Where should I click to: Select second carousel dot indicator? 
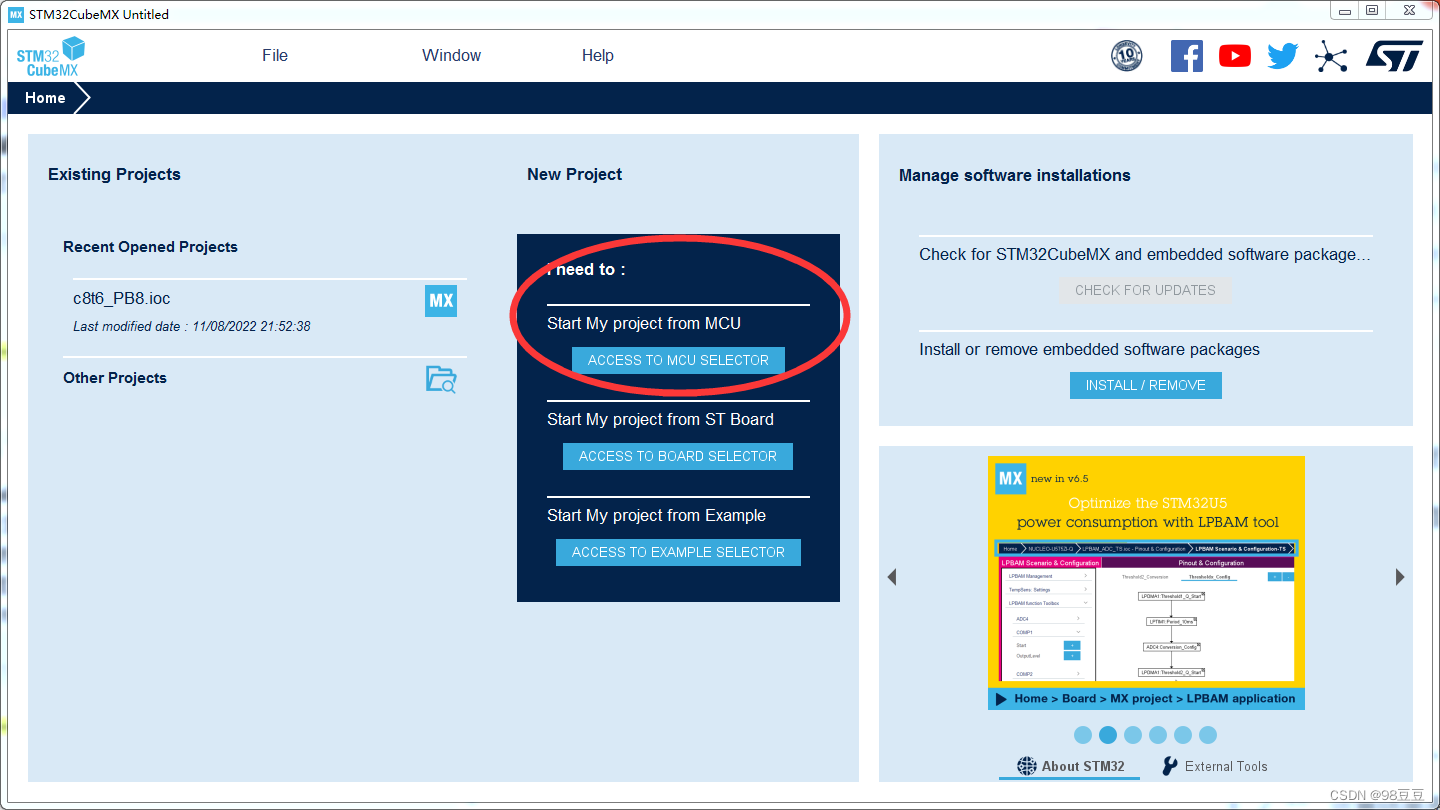coord(1108,735)
